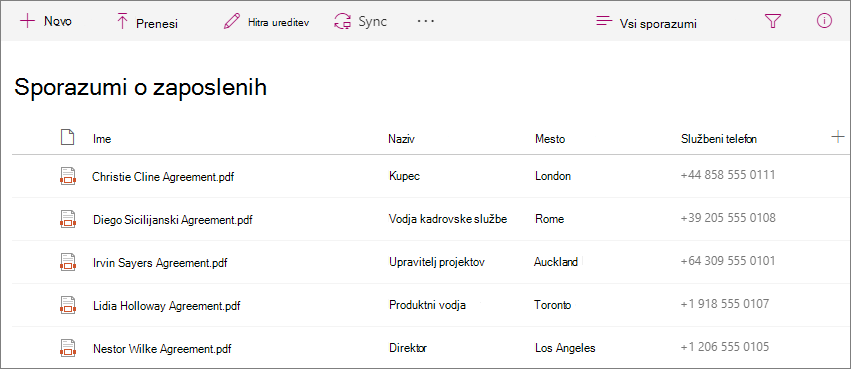Click the Prenesi upload arrow icon

coord(122,22)
